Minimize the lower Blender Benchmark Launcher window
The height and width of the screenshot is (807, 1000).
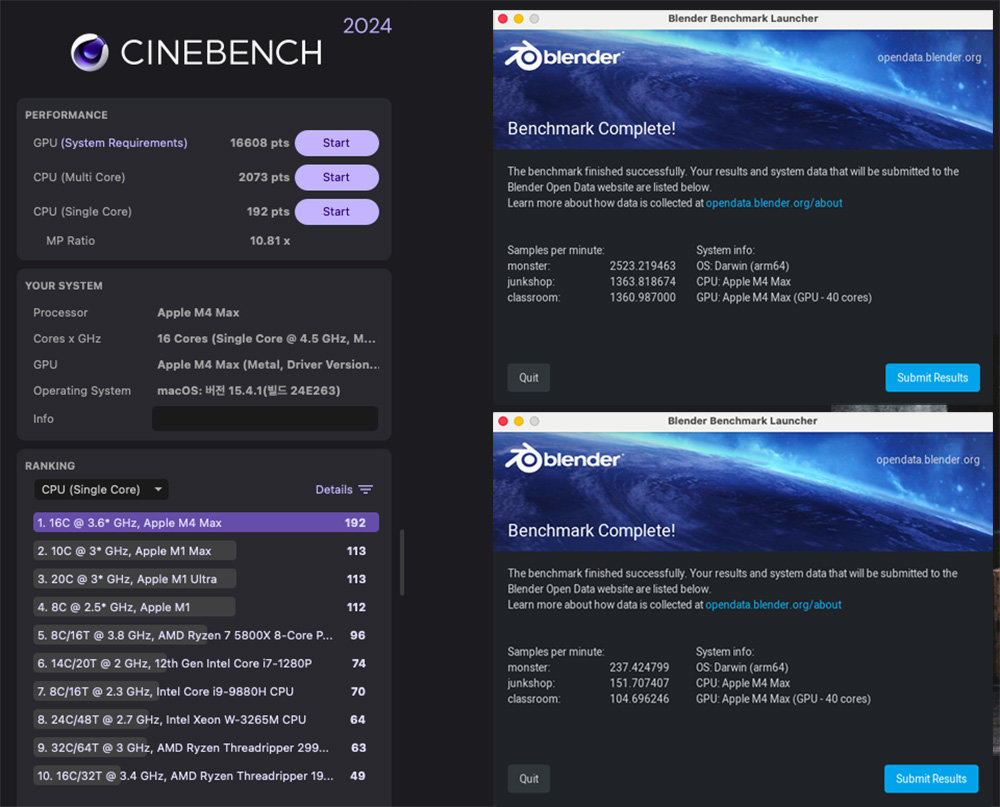pos(518,421)
